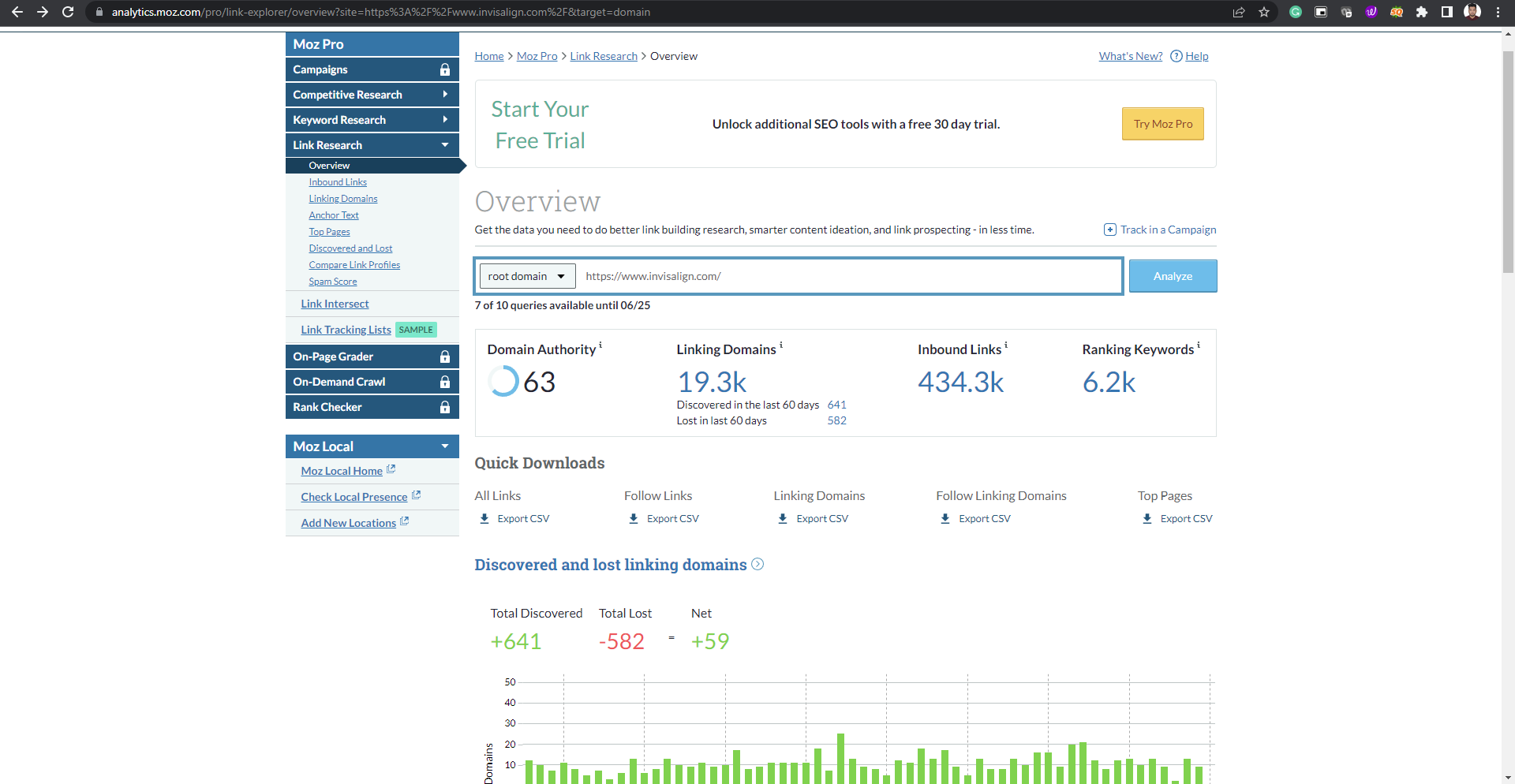Screen dimensions: 1515x784
Task: Click the Analyze button
Action: (x=1173, y=276)
